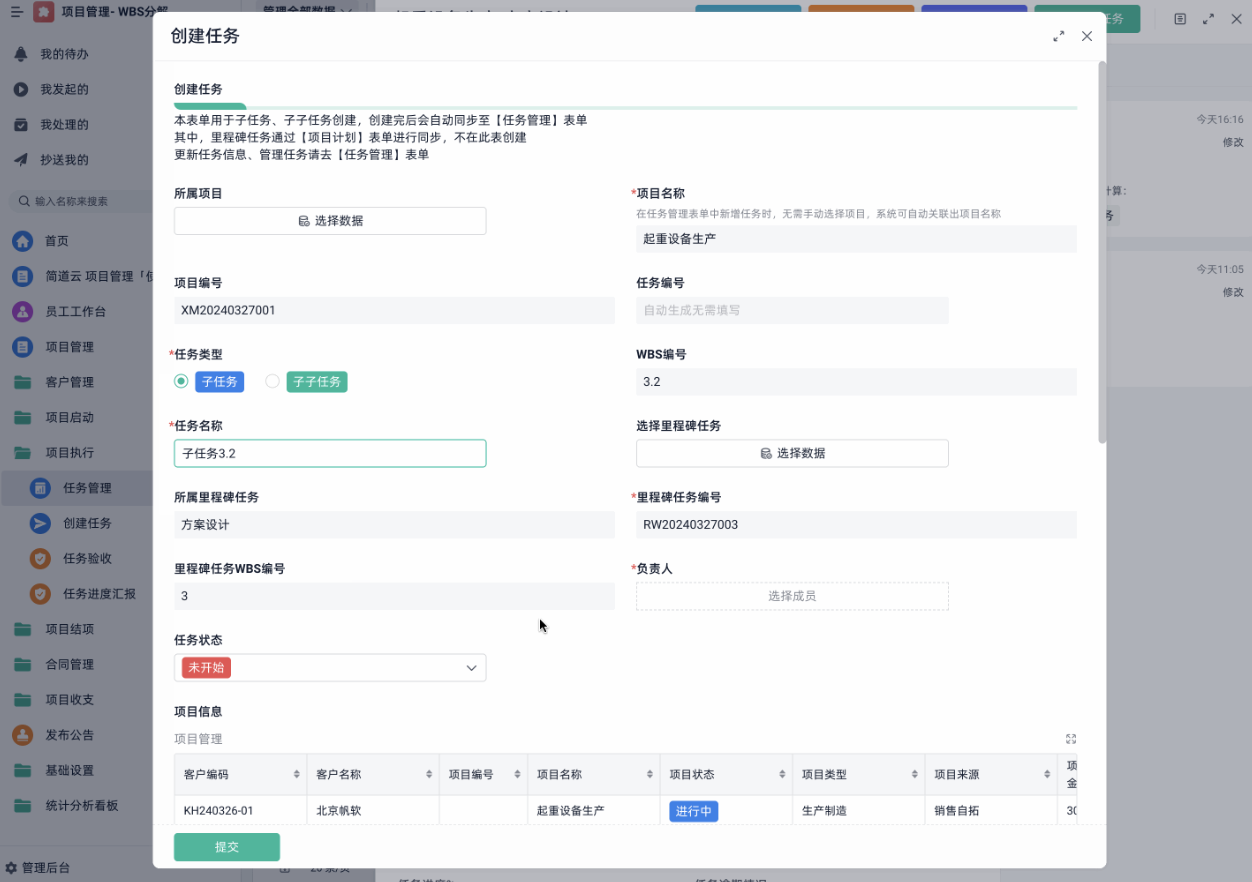
Task: Click 选择数据 button under 选择里程碑任务
Action: point(792,453)
